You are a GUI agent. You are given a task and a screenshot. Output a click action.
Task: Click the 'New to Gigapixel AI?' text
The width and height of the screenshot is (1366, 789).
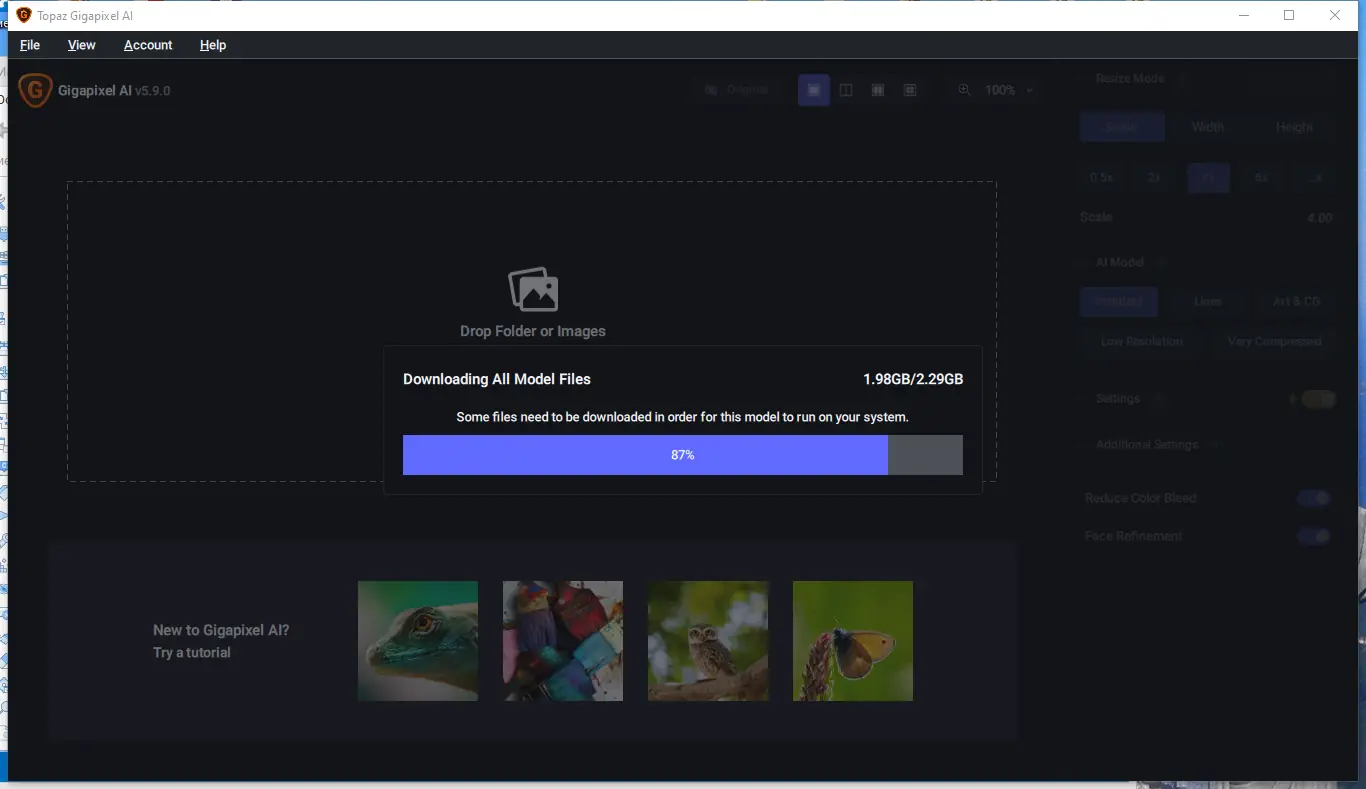(221, 630)
